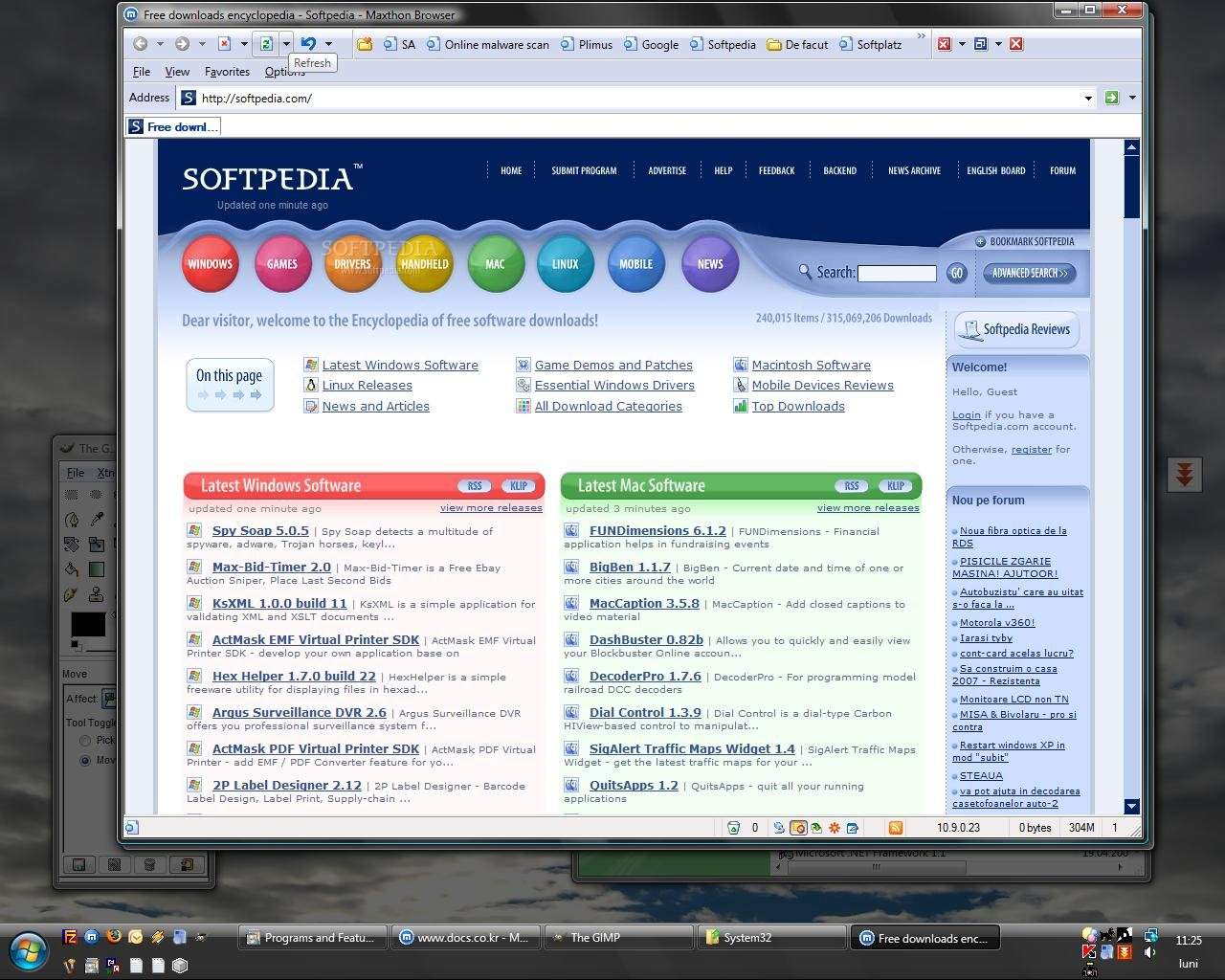
Task: Stop loading with the Stop button
Action: [x=224, y=44]
